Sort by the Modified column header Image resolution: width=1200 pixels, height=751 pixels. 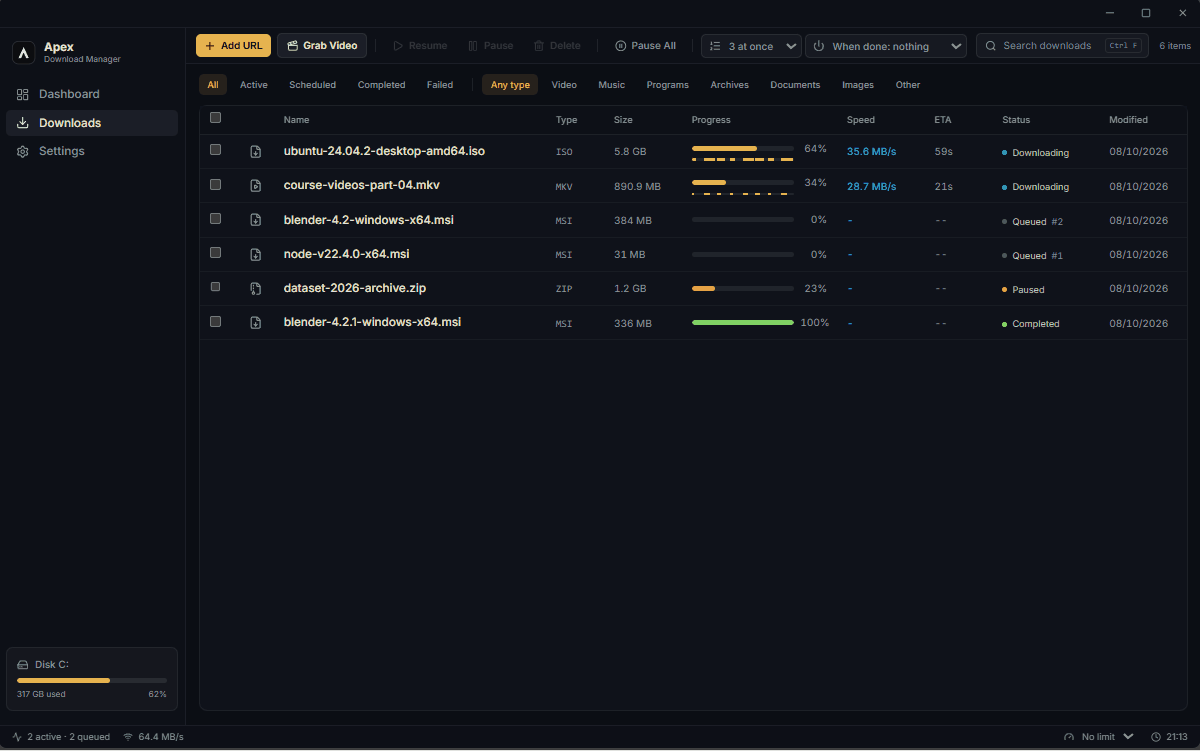(x=1128, y=120)
